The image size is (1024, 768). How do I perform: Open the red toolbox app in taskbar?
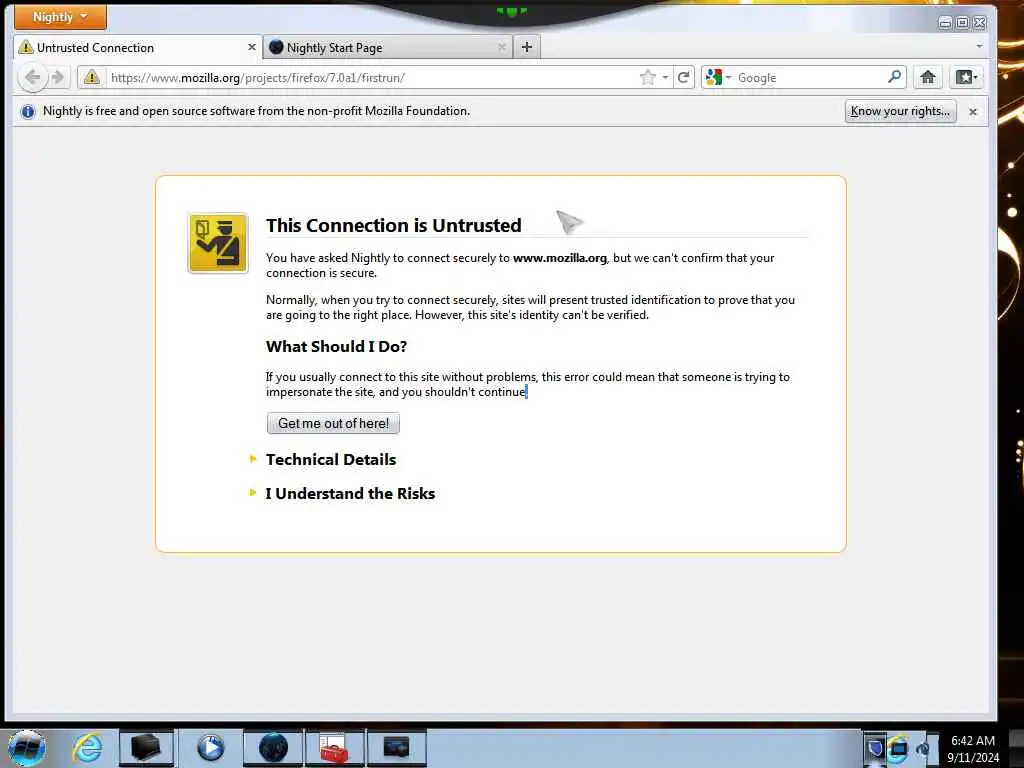(334, 748)
